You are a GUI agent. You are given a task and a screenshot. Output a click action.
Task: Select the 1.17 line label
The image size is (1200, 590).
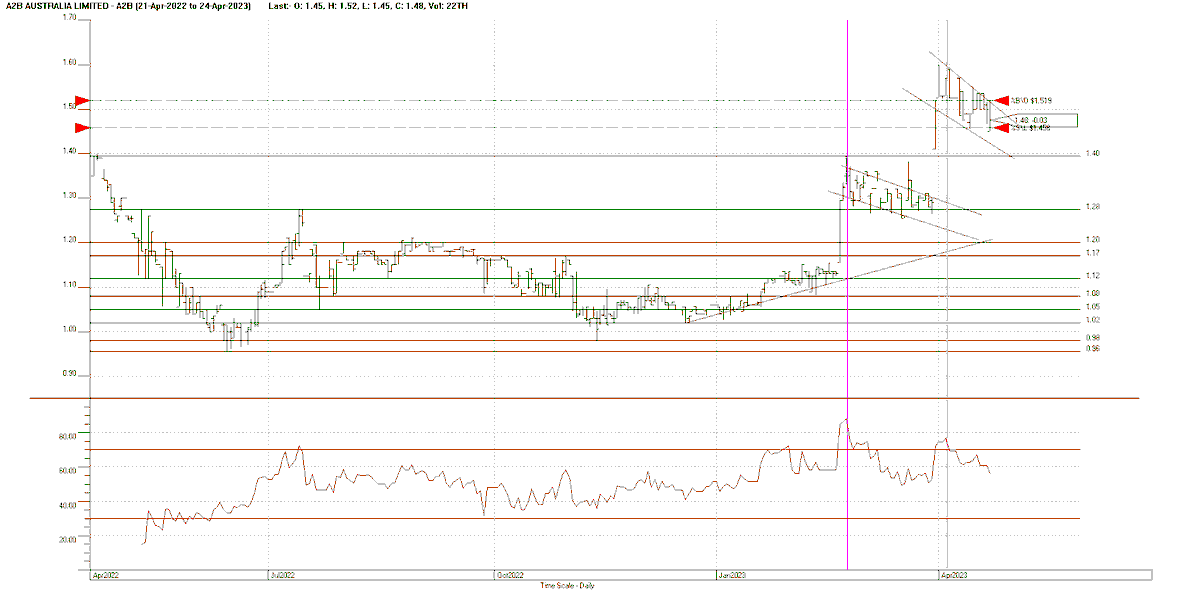coord(1093,254)
